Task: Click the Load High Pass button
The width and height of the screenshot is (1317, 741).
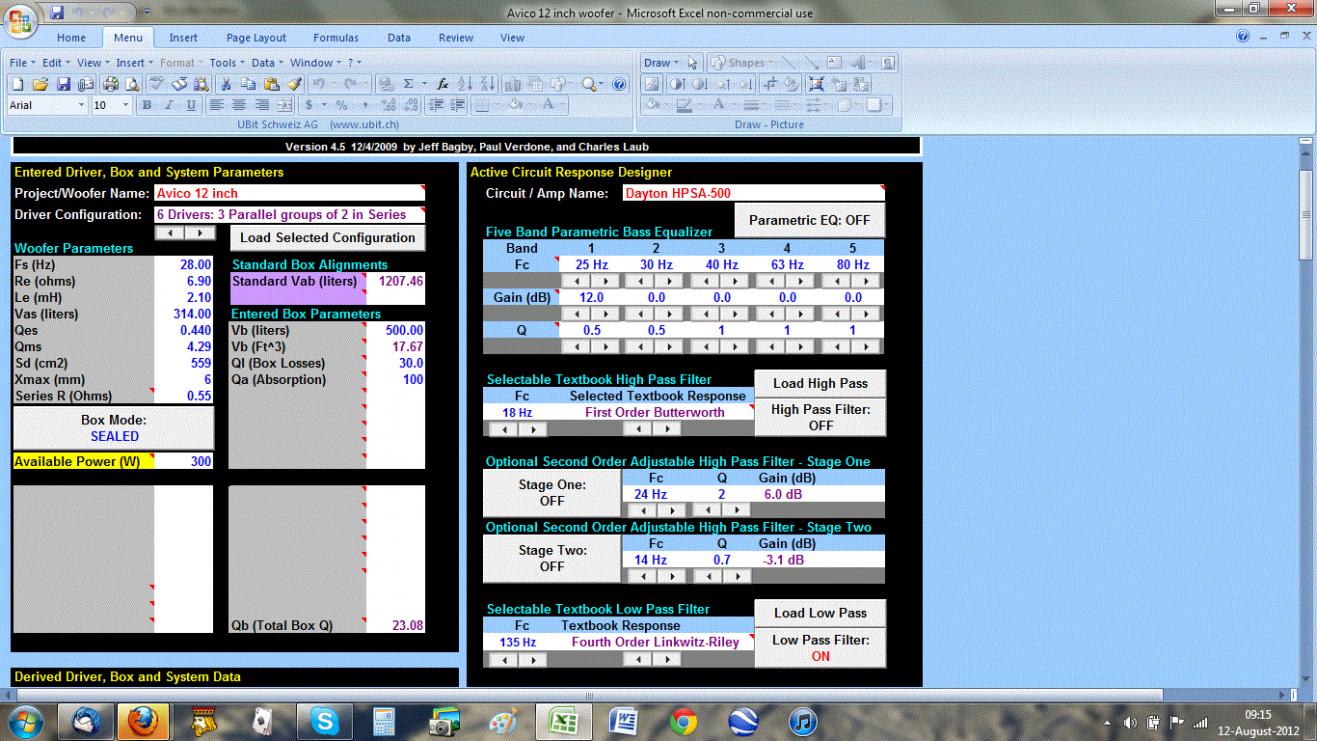Action: point(820,384)
